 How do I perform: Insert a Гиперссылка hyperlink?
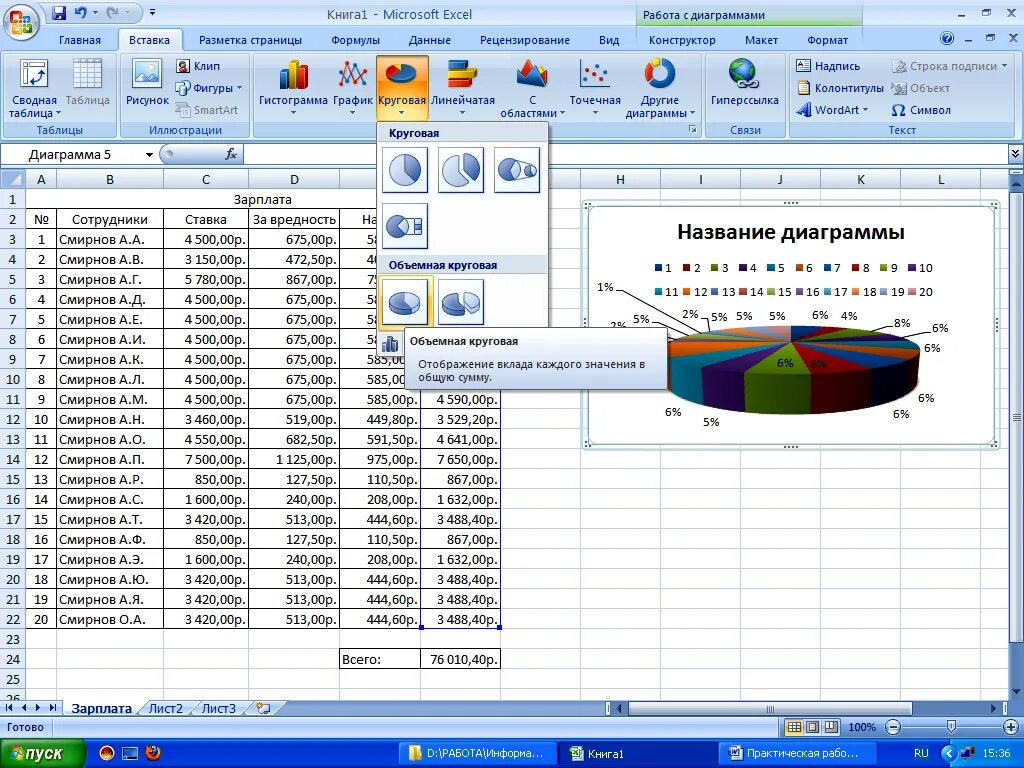(x=744, y=83)
